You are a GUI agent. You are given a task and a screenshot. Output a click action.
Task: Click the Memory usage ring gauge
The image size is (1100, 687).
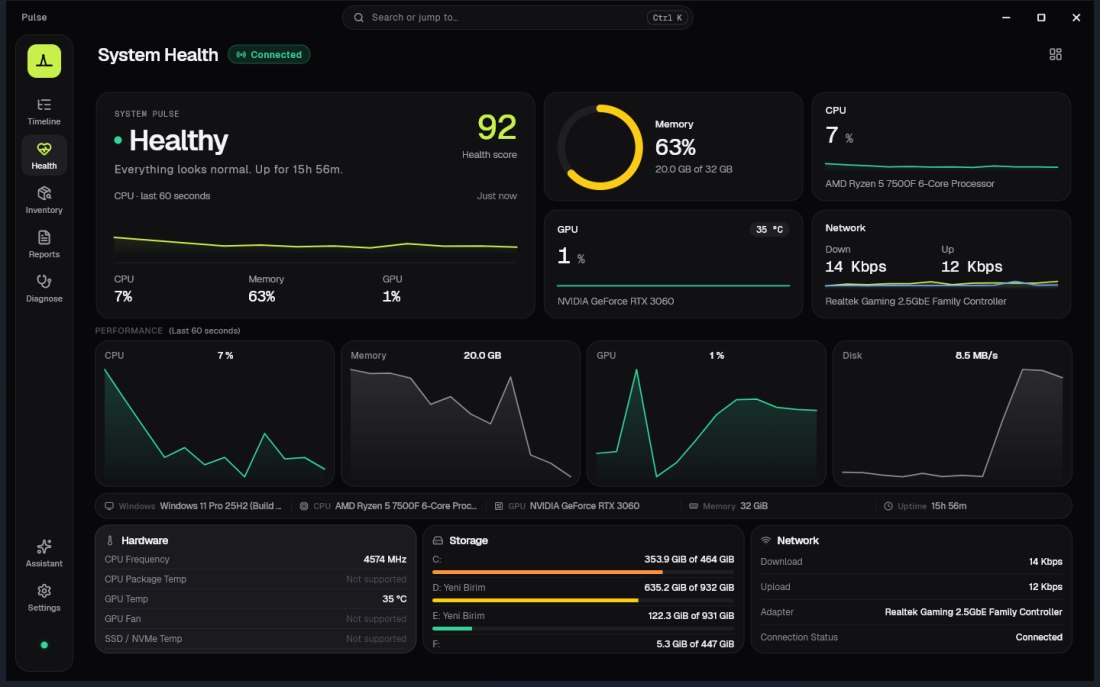[x=601, y=147]
